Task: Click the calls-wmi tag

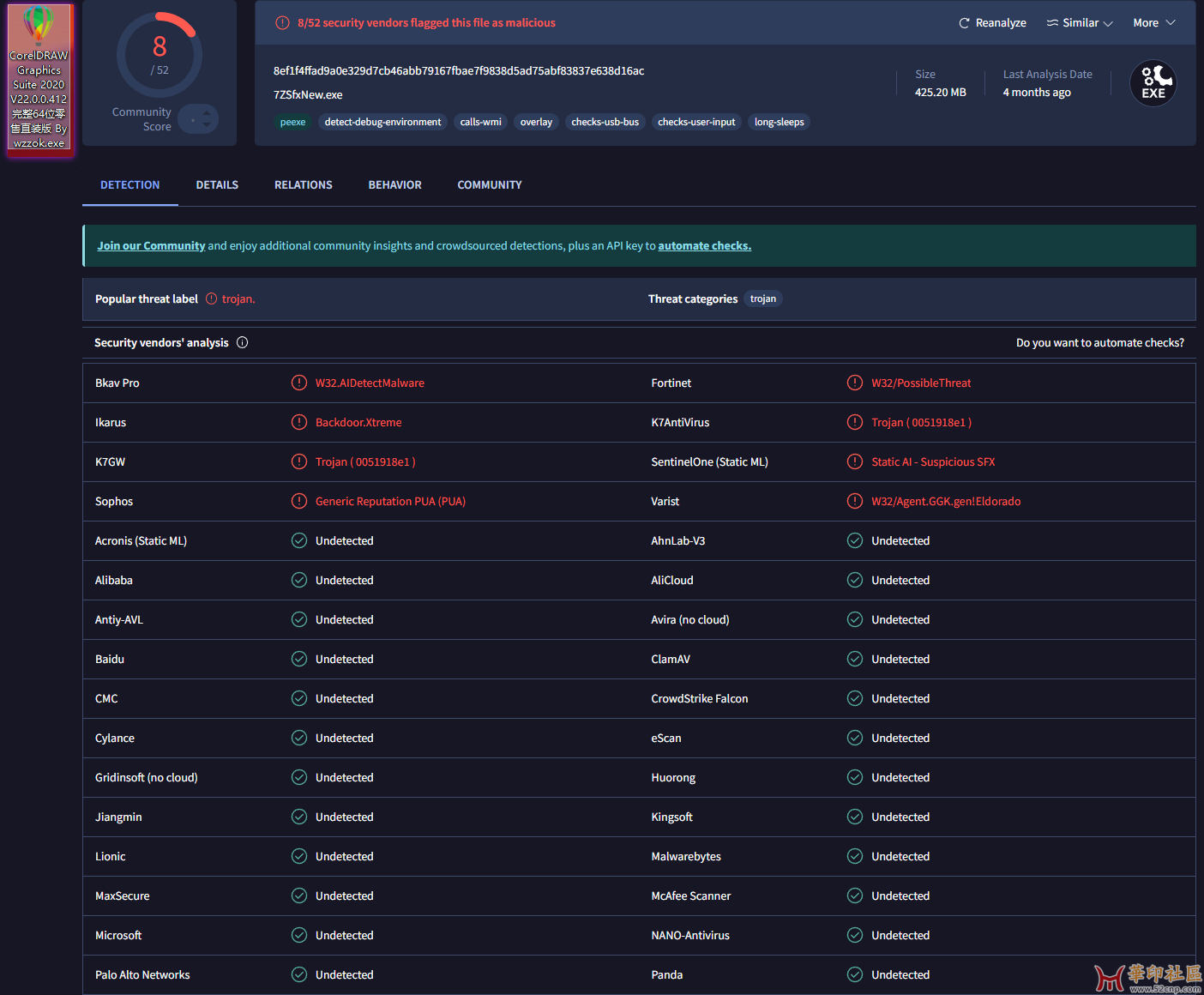Action: (481, 122)
